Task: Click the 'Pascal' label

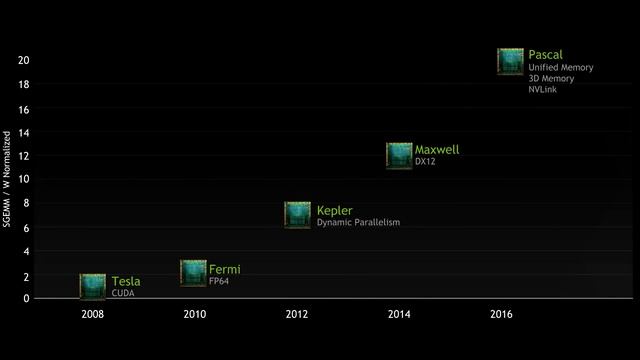Action: click(x=545, y=55)
